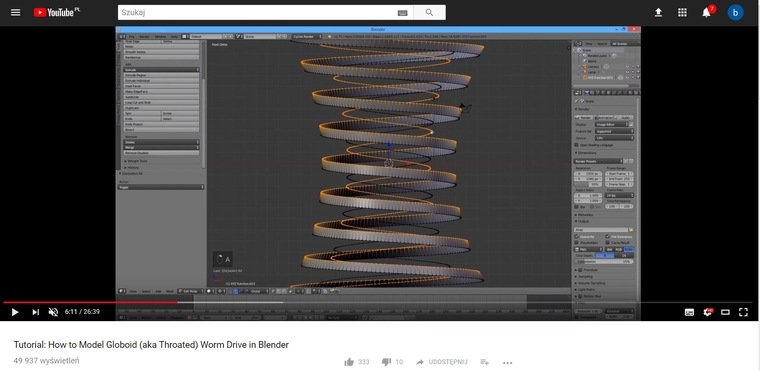Adjust the Compression slider
This screenshot has width=760, height=371.
pos(604,261)
